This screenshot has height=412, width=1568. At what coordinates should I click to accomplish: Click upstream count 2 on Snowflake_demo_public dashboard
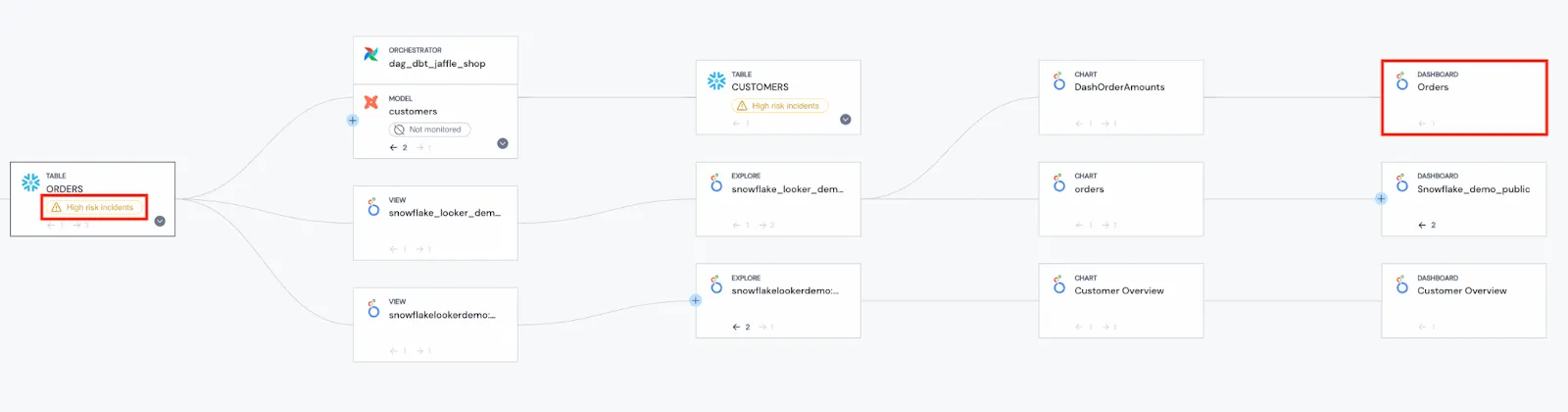[1427, 226]
